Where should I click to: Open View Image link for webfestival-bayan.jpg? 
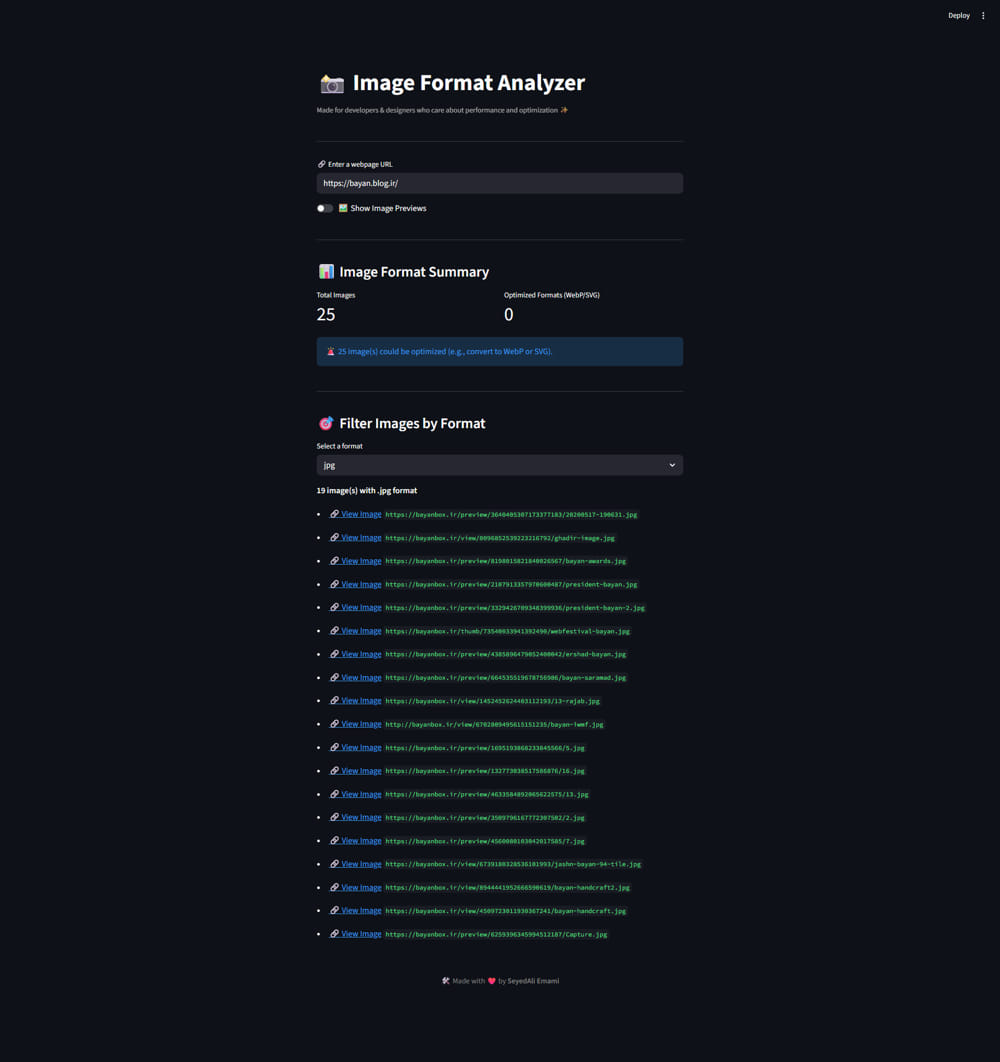tap(356, 631)
